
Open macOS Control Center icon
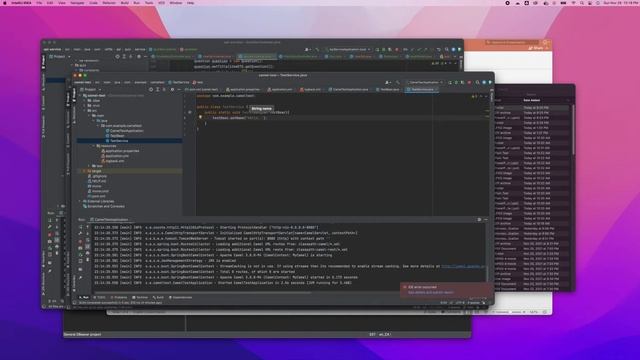(x=590, y=3)
